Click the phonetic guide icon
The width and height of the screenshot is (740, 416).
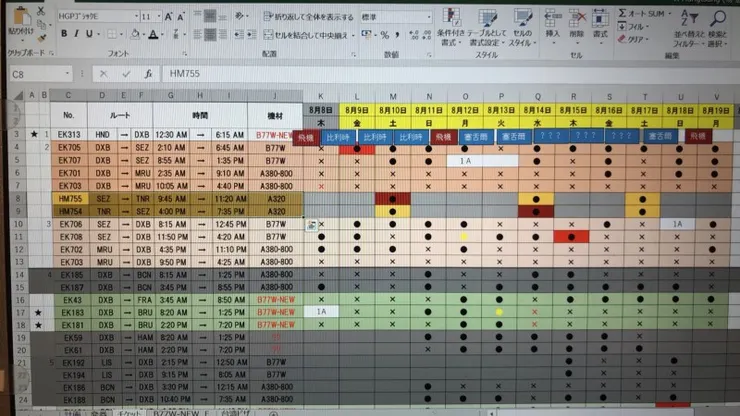(x=176, y=34)
